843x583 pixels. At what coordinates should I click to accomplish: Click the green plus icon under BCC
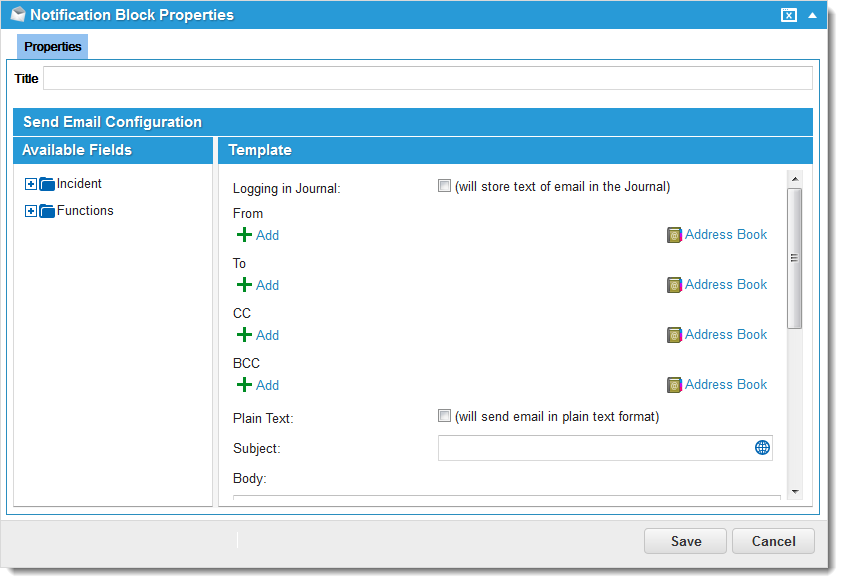(244, 385)
